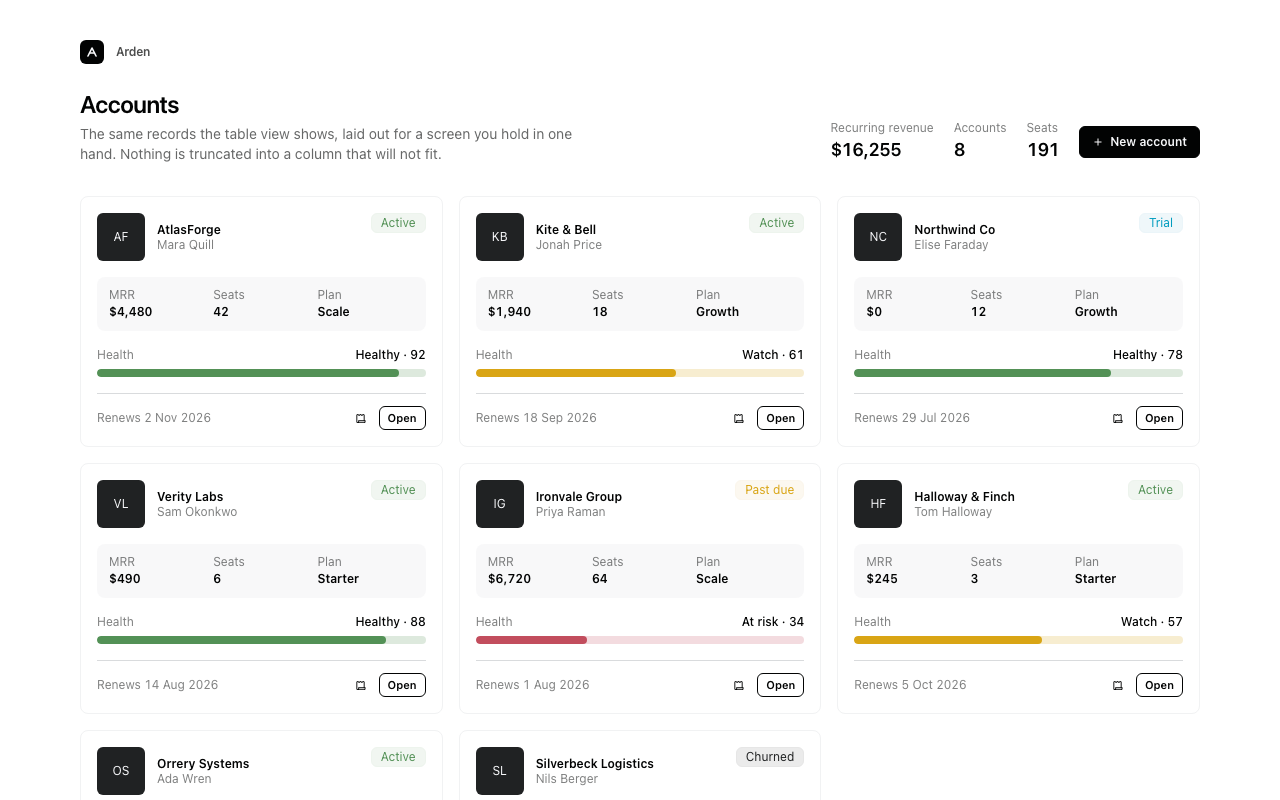Click the IG avatar for Ironvale Group

[500, 504]
